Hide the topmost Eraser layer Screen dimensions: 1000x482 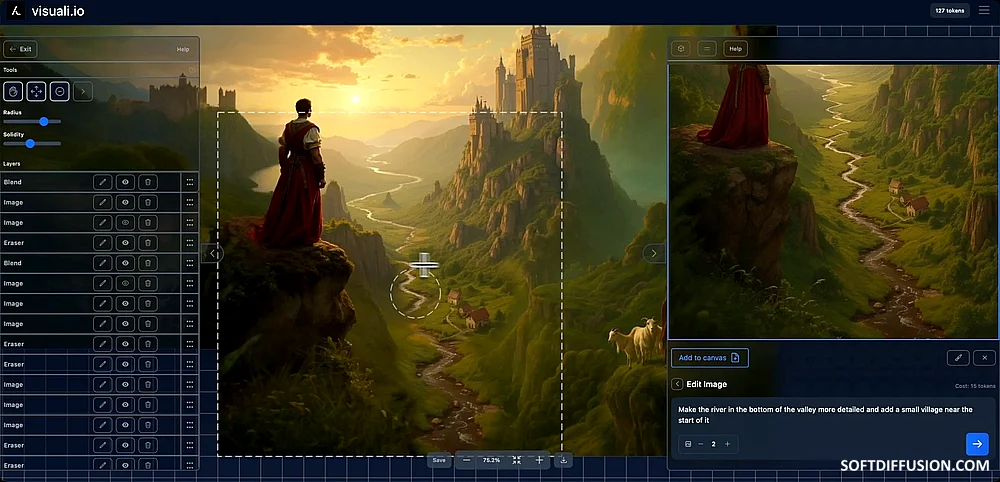tap(125, 243)
